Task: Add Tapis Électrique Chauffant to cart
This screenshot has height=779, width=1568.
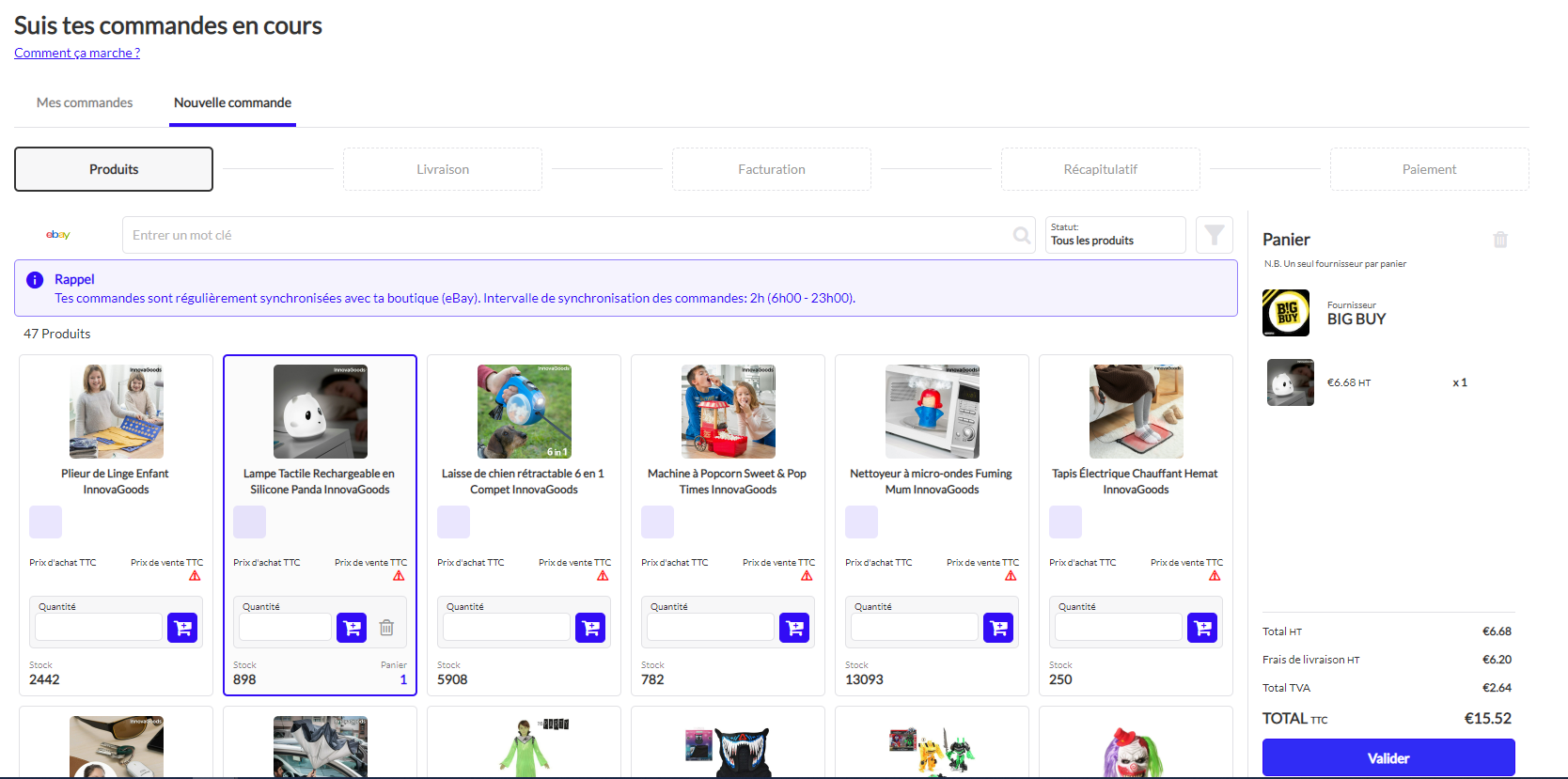Action: pyautogui.click(x=1202, y=628)
